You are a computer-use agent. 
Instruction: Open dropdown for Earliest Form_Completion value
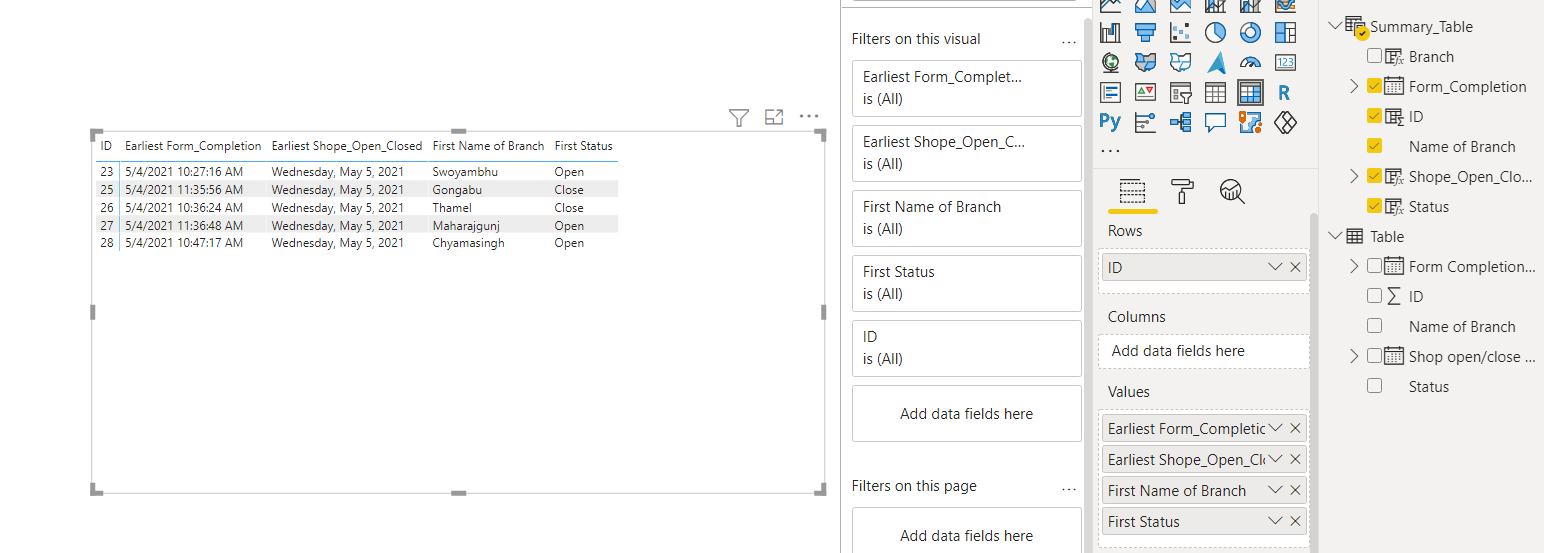point(1275,428)
